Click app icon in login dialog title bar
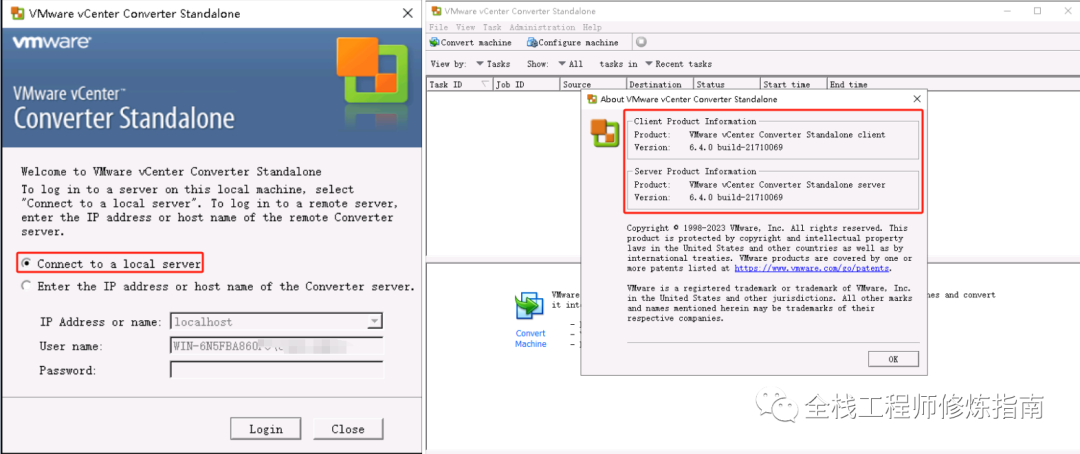The height and width of the screenshot is (454, 1080). 18,13
